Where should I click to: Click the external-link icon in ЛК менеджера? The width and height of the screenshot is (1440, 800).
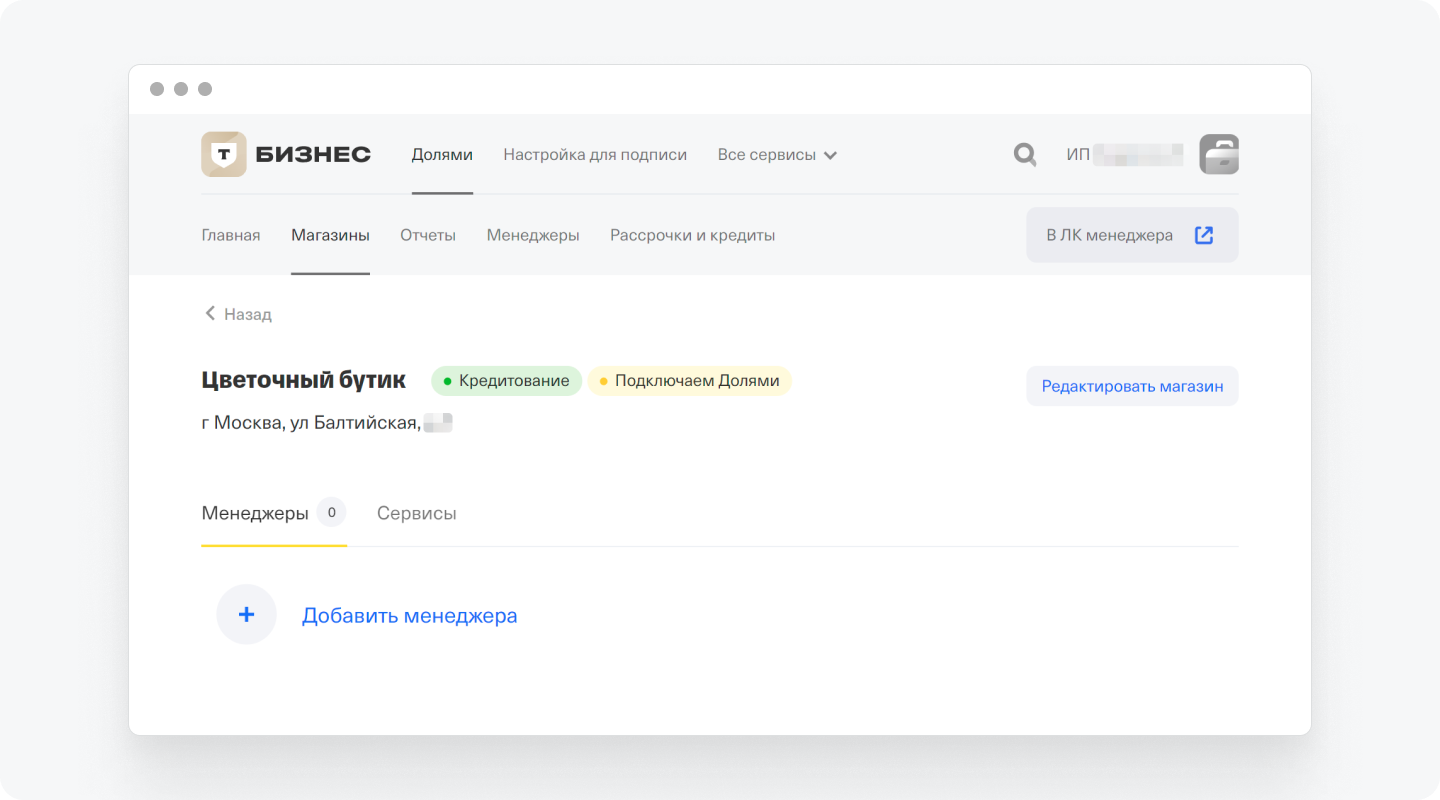coord(1204,235)
